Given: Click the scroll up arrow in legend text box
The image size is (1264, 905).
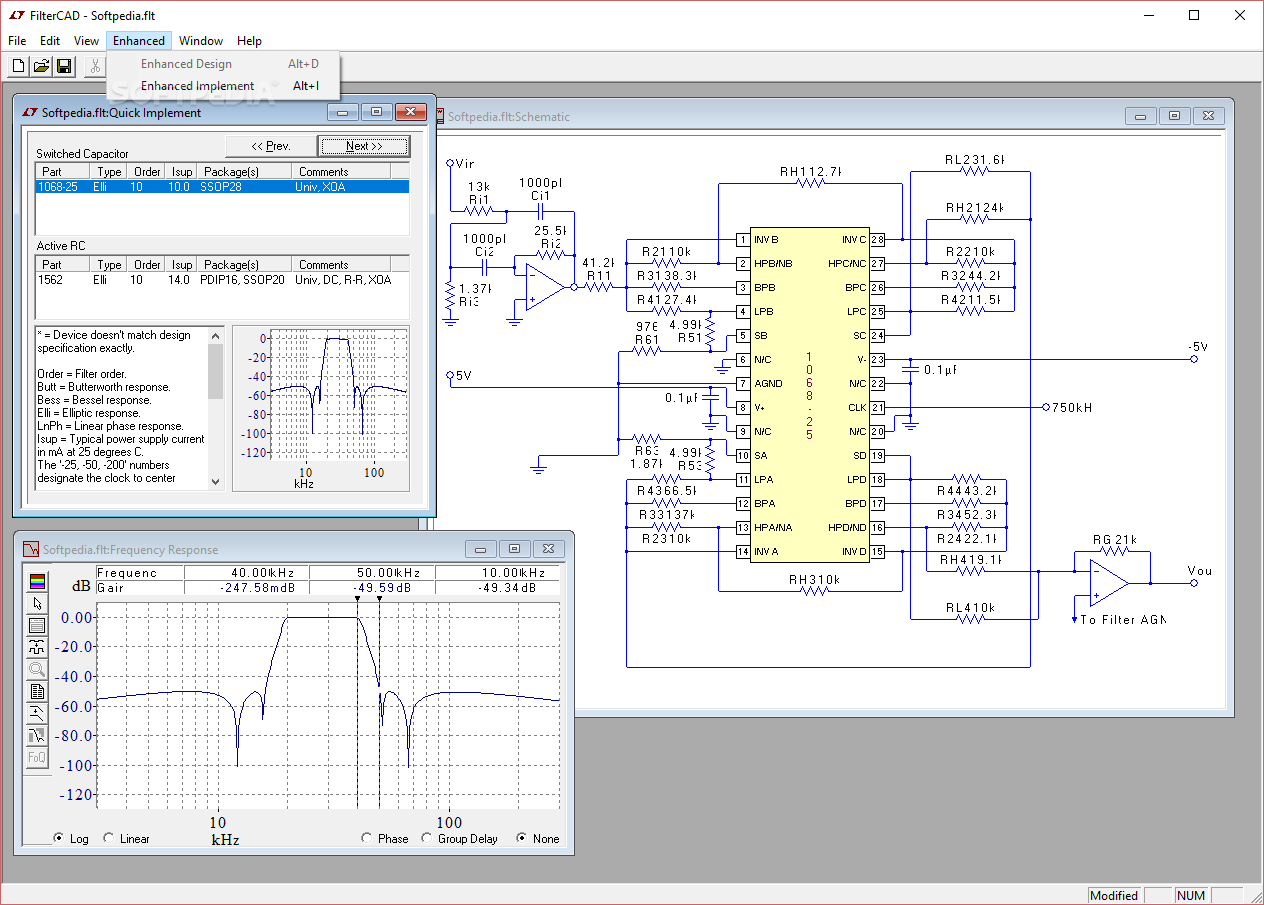Looking at the screenshot, I should click(x=216, y=335).
